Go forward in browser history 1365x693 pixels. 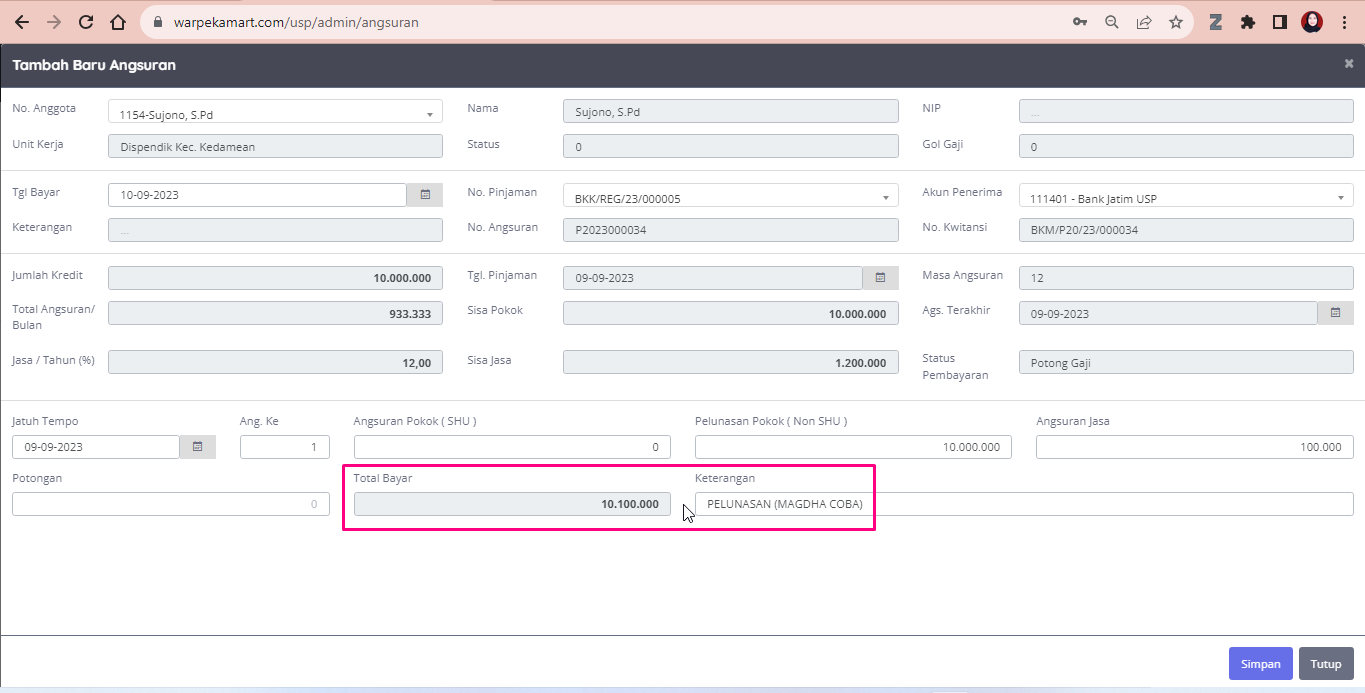click(54, 22)
